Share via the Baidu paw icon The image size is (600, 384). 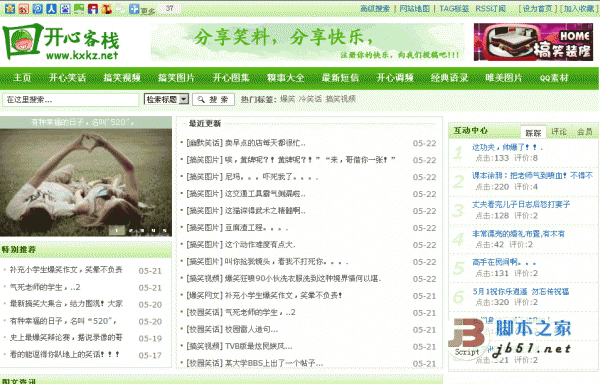(65, 9)
